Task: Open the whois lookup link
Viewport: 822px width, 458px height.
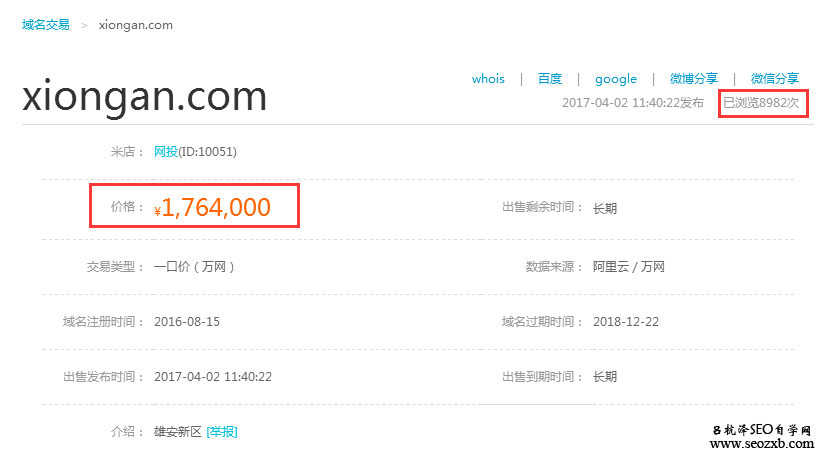Action: click(488, 79)
